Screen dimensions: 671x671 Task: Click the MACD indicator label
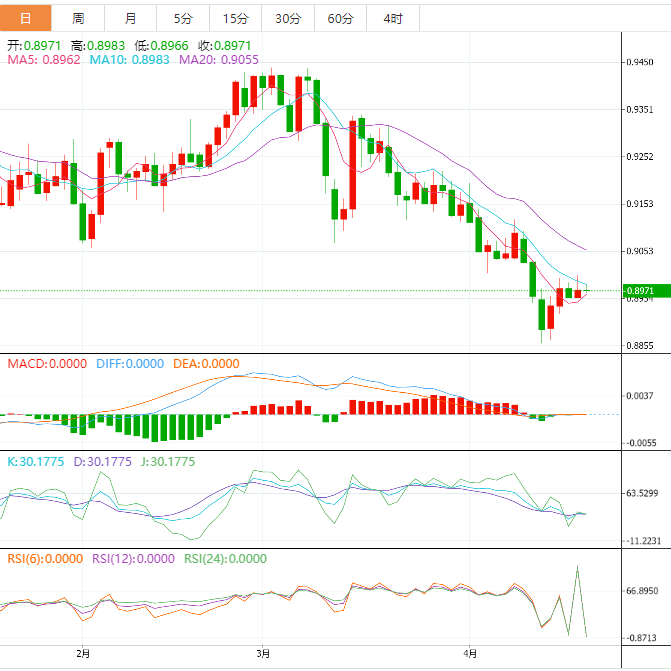pyautogui.click(x=47, y=364)
